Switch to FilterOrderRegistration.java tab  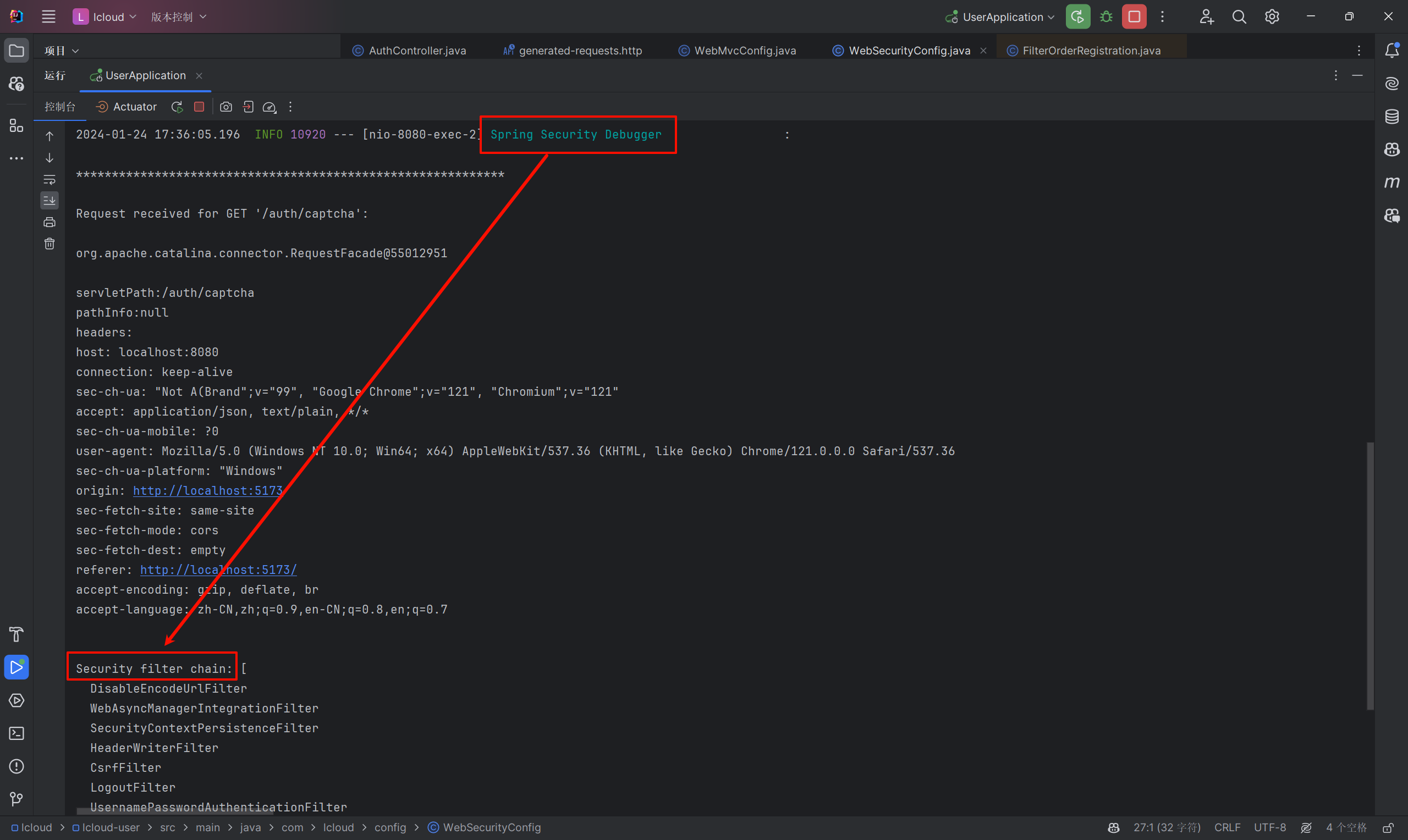(x=1083, y=51)
